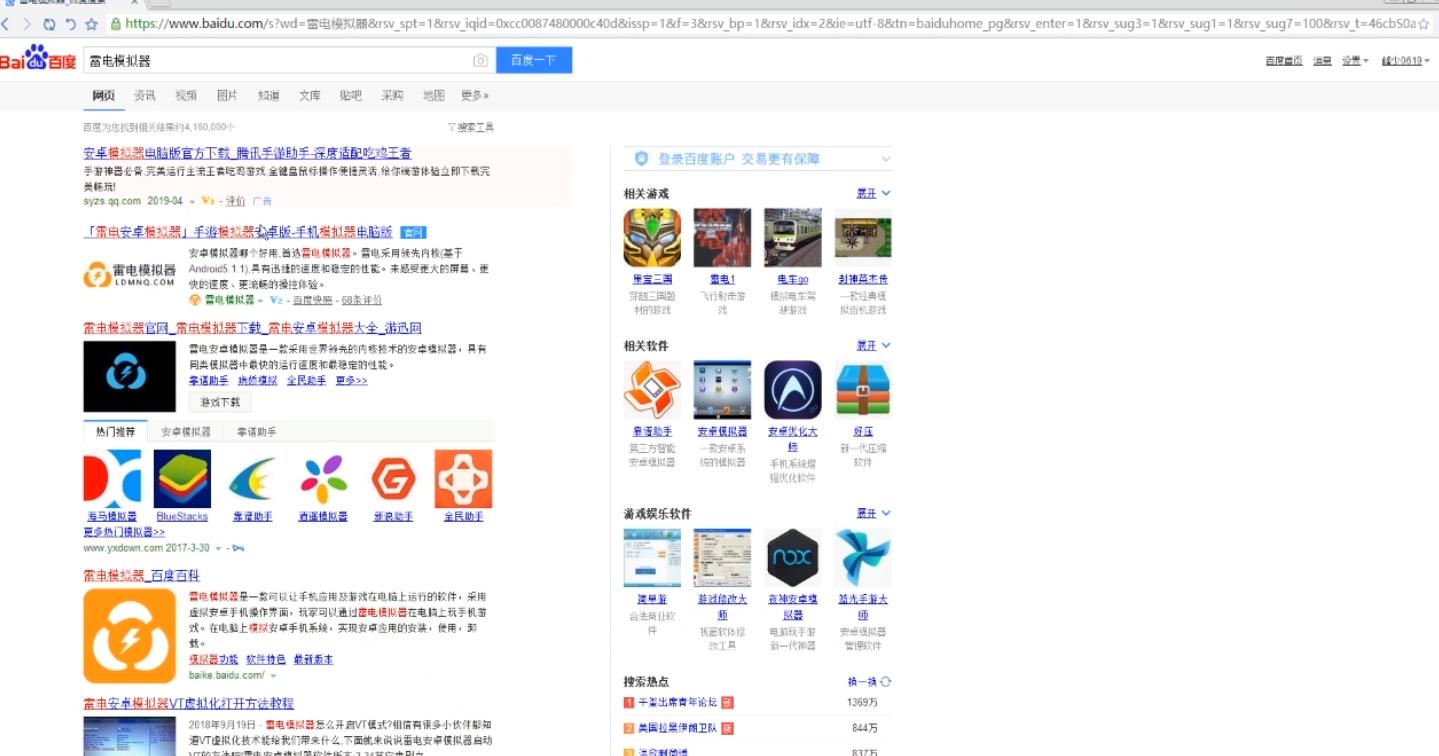Switch to the 视频 tab

coord(186,96)
